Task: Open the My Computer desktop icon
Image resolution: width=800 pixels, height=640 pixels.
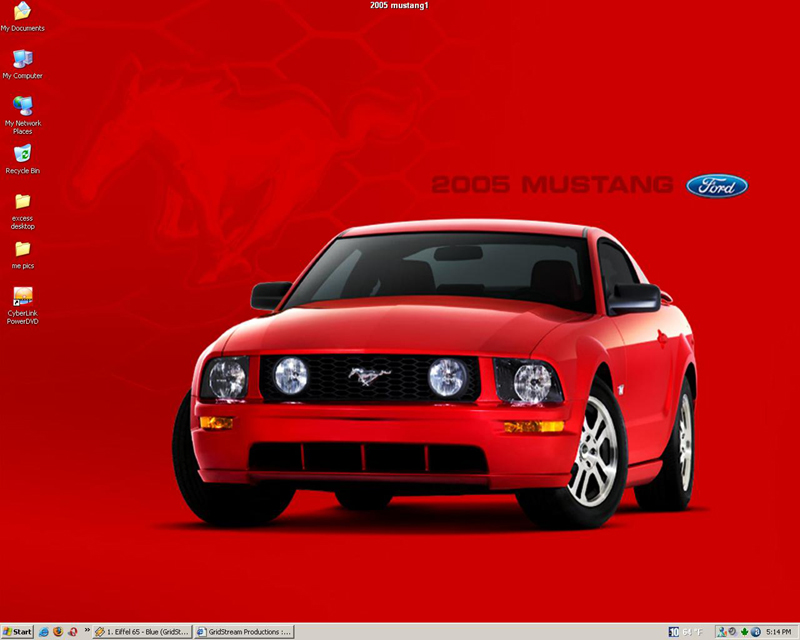Action: (x=22, y=60)
